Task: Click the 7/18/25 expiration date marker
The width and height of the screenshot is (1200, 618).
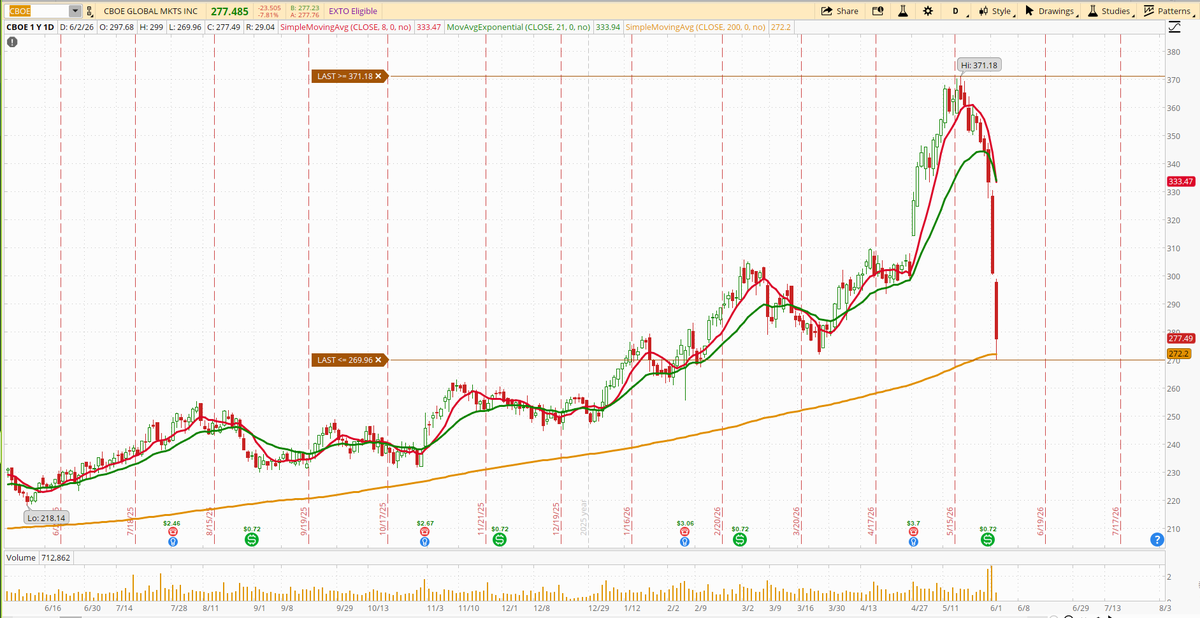Action: pyautogui.click(x=131, y=523)
